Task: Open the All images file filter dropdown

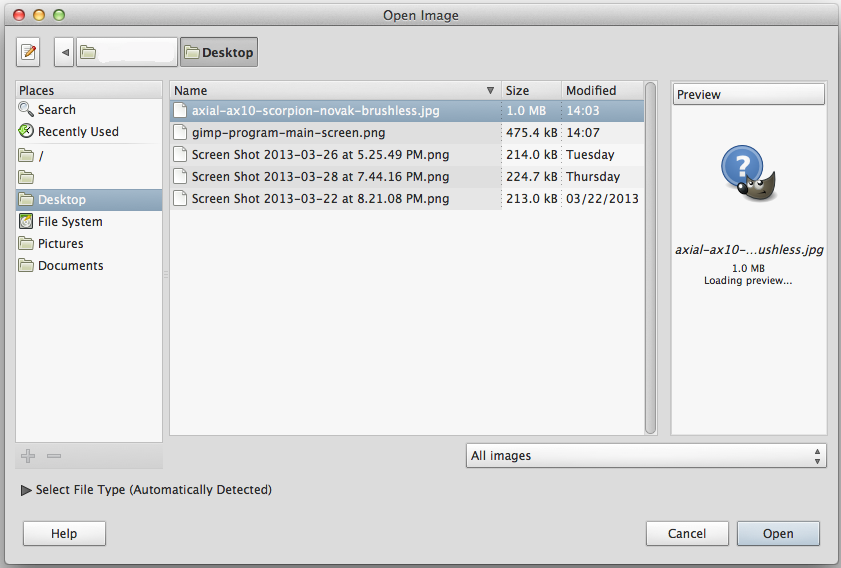Action: pyautogui.click(x=646, y=456)
